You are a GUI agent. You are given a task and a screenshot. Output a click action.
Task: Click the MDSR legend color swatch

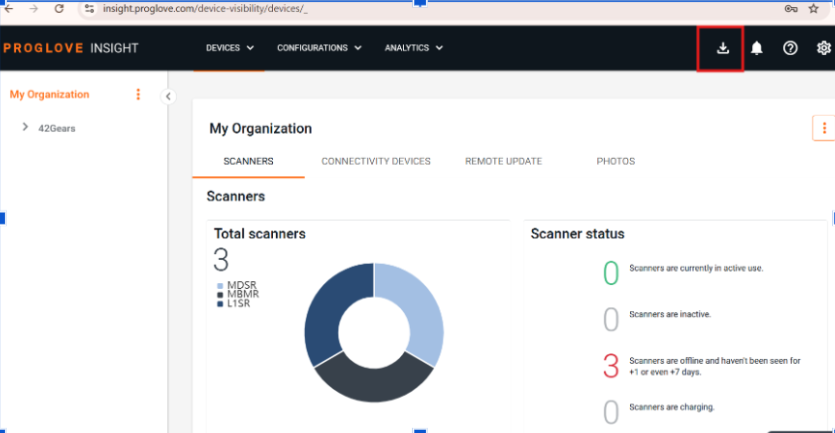[220, 286]
